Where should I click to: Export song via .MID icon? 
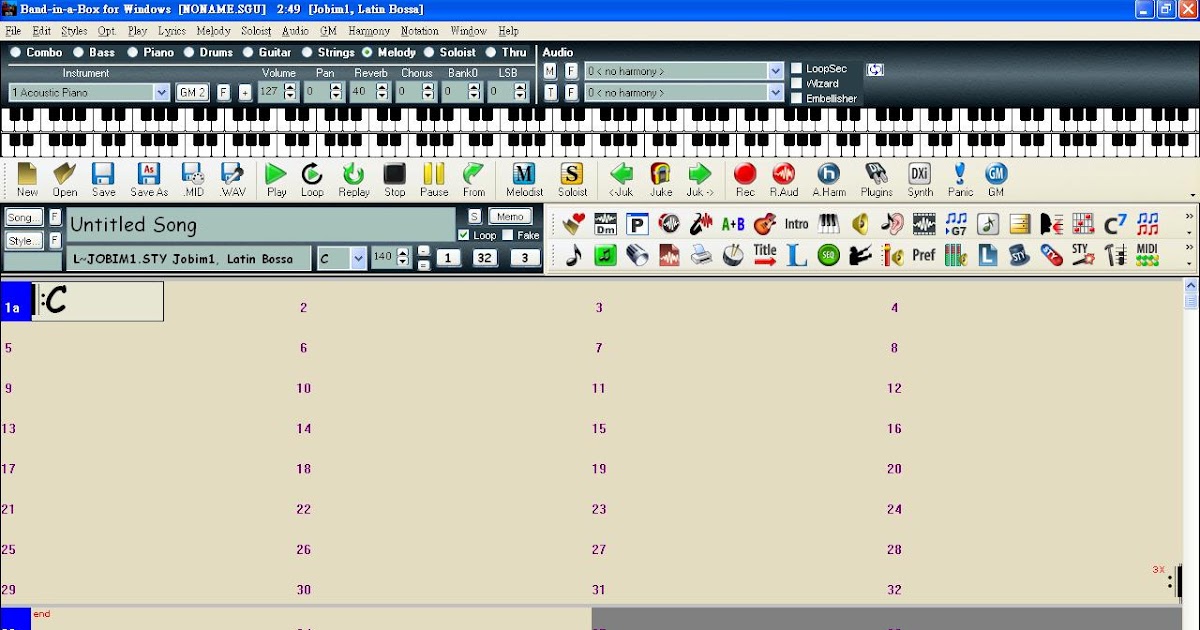[193, 179]
